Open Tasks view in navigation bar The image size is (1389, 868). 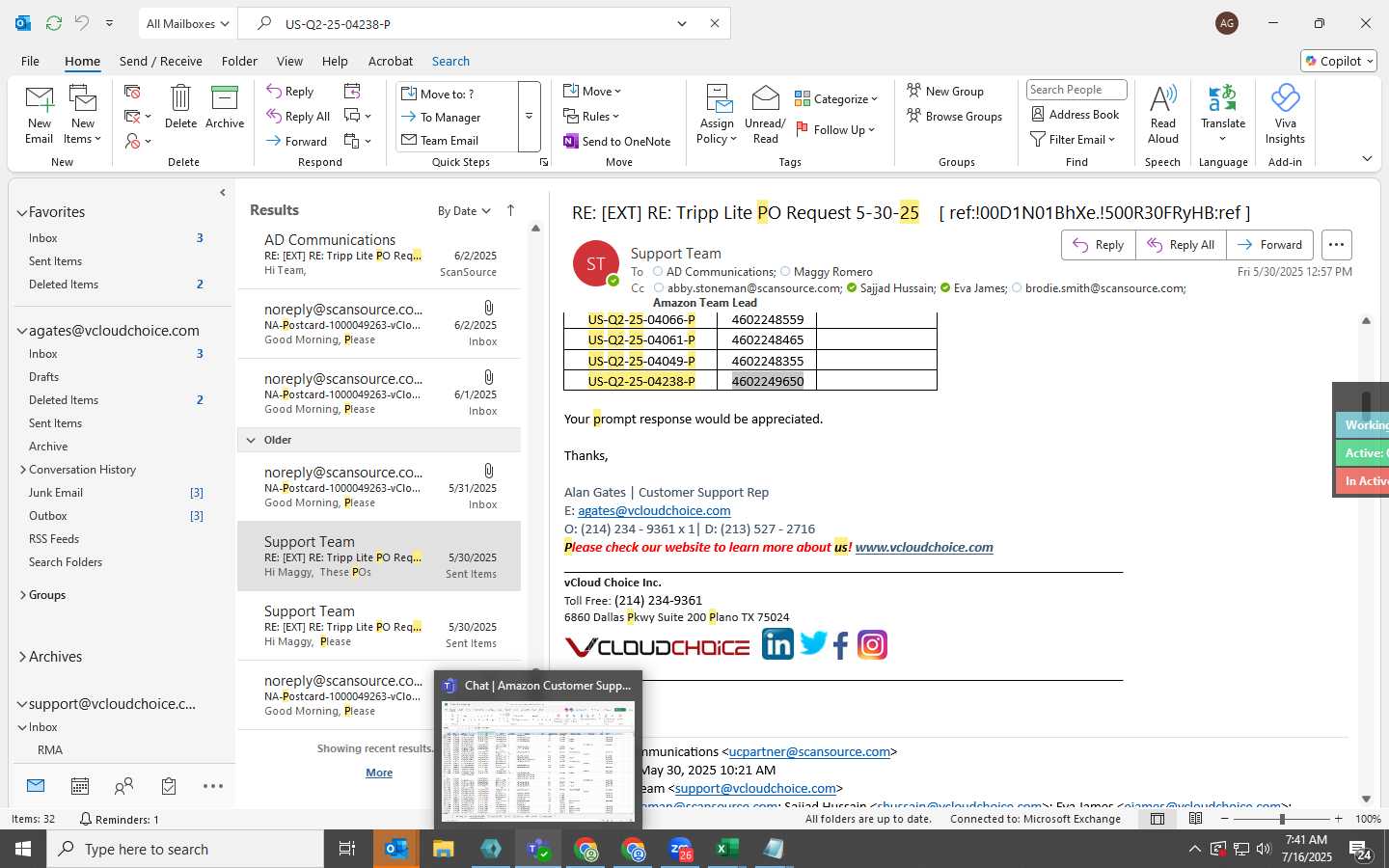click(169, 787)
